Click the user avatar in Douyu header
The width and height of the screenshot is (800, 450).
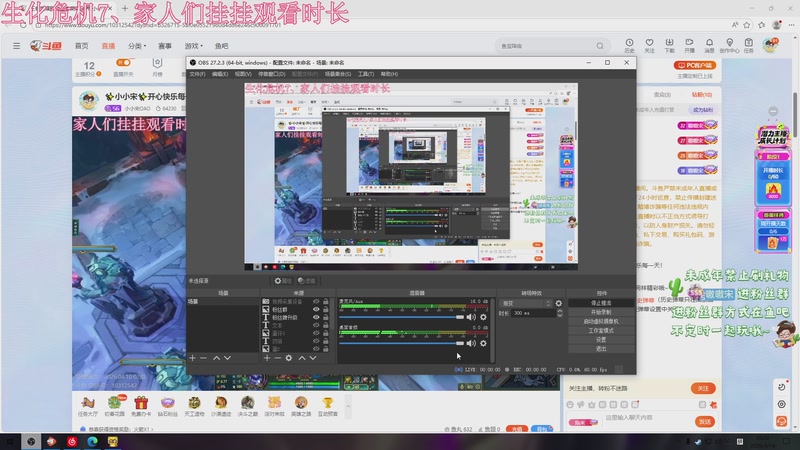(770, 45)
